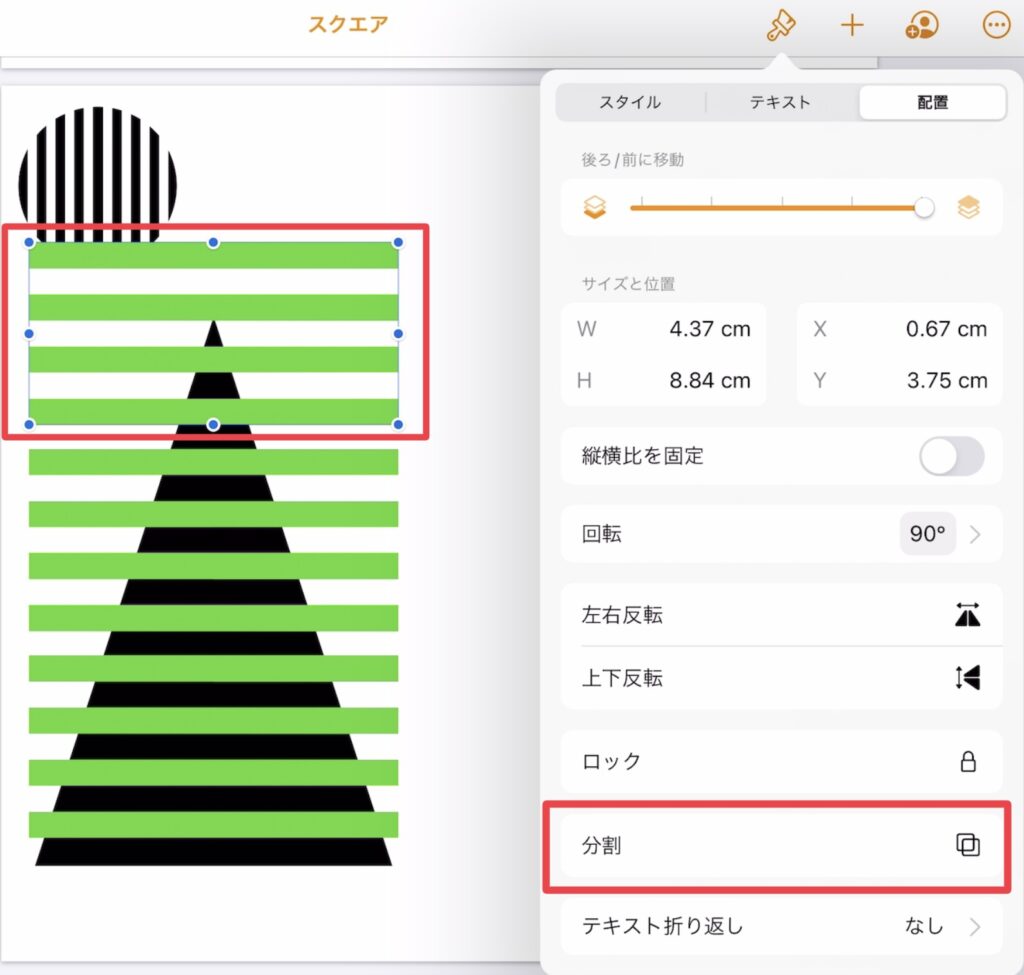Tap the 分割 overlapping squares icon
1024x975 pixels.
coord(968,844)
